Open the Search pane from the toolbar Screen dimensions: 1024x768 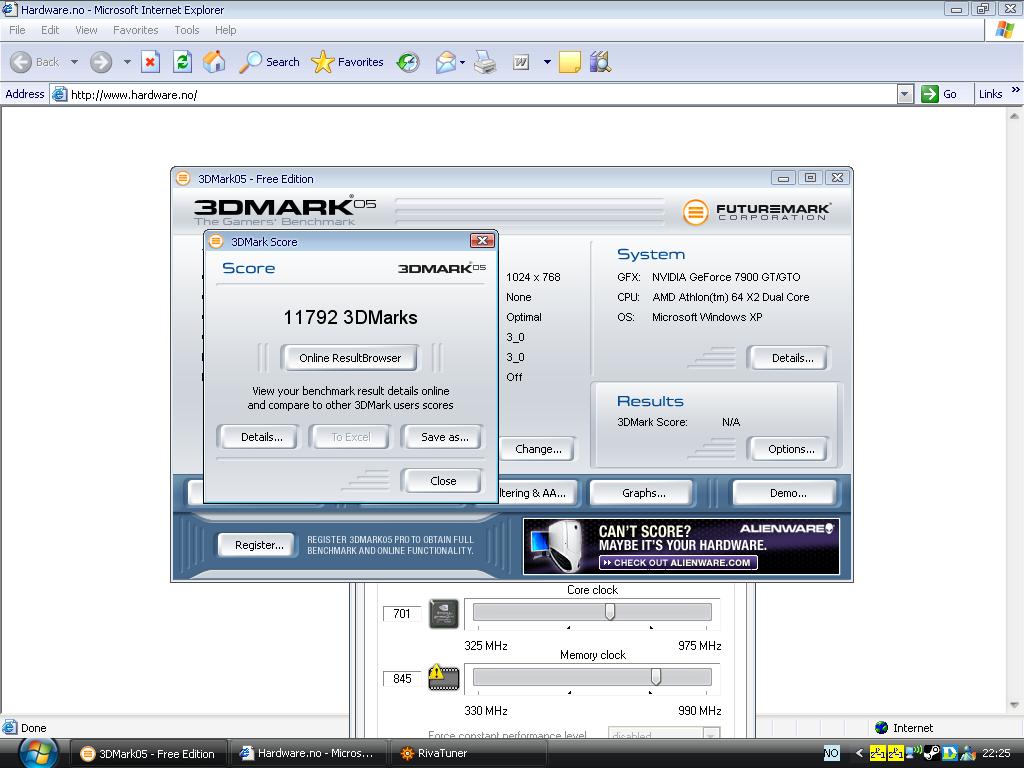pyautogui.click(x=269, y=62)
